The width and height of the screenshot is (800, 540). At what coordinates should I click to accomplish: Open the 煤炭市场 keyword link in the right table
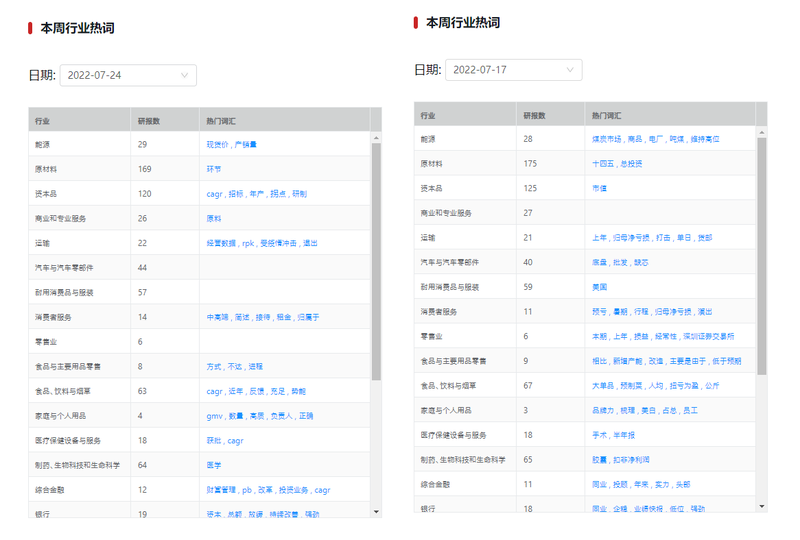click(607, 139)
